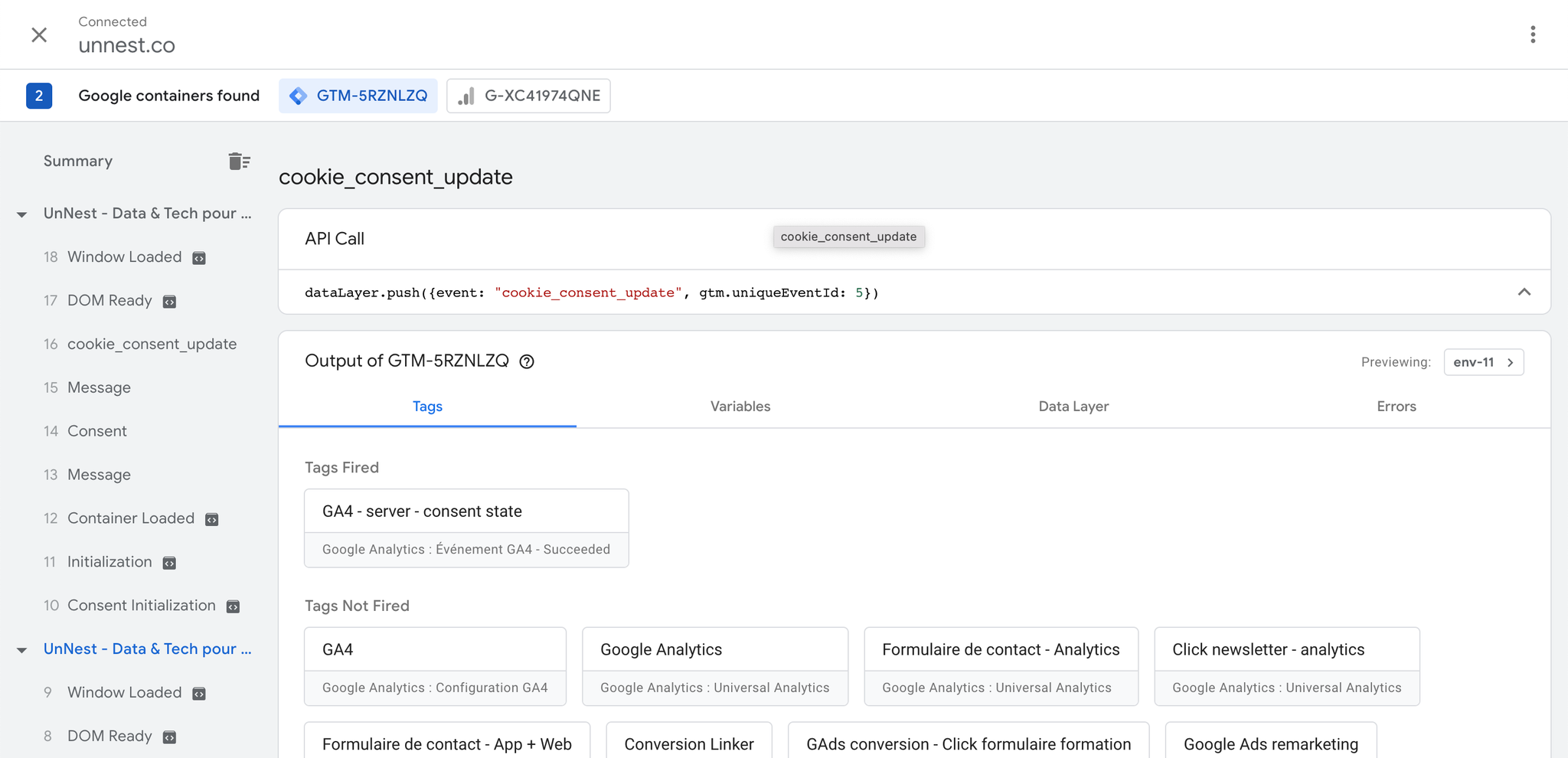Select the GTM-5RZNLZQ container chip

(x=358, y=96)
